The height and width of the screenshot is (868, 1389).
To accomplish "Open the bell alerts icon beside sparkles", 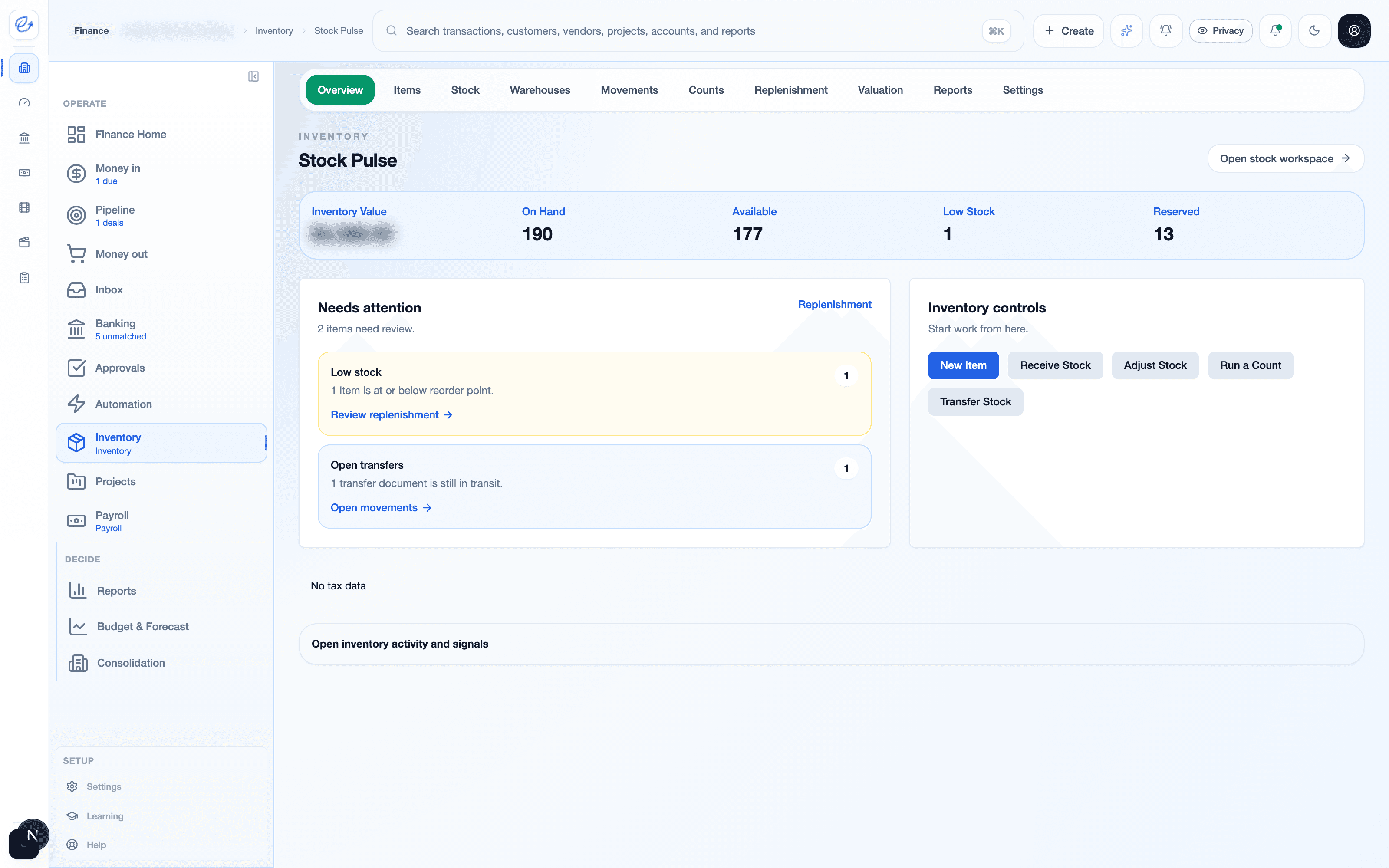I will (x=1166, y=31).
